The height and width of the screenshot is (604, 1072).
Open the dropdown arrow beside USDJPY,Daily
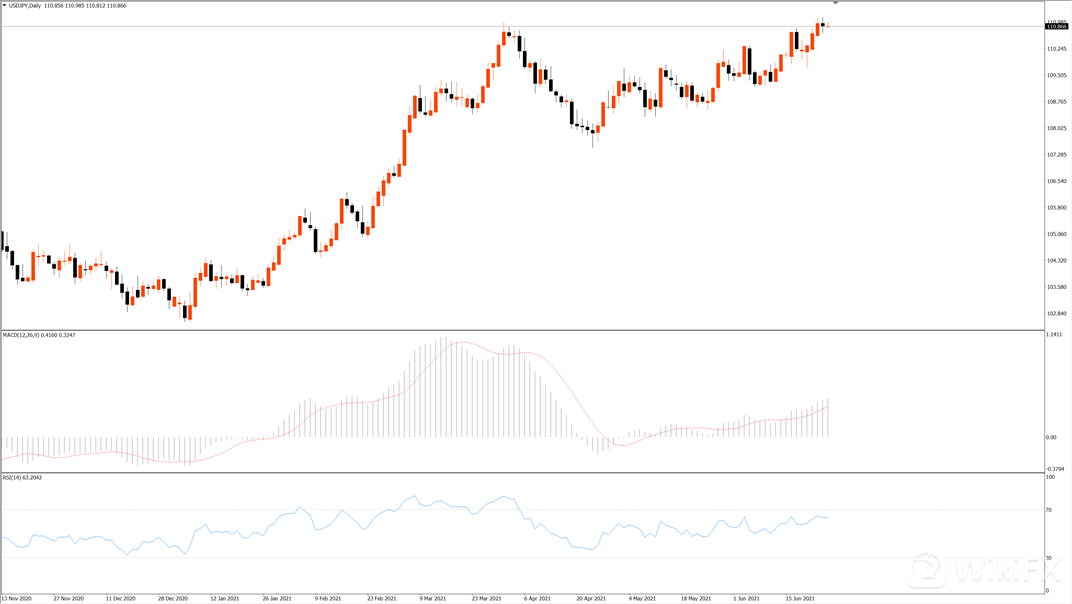(x=5, y=6)
